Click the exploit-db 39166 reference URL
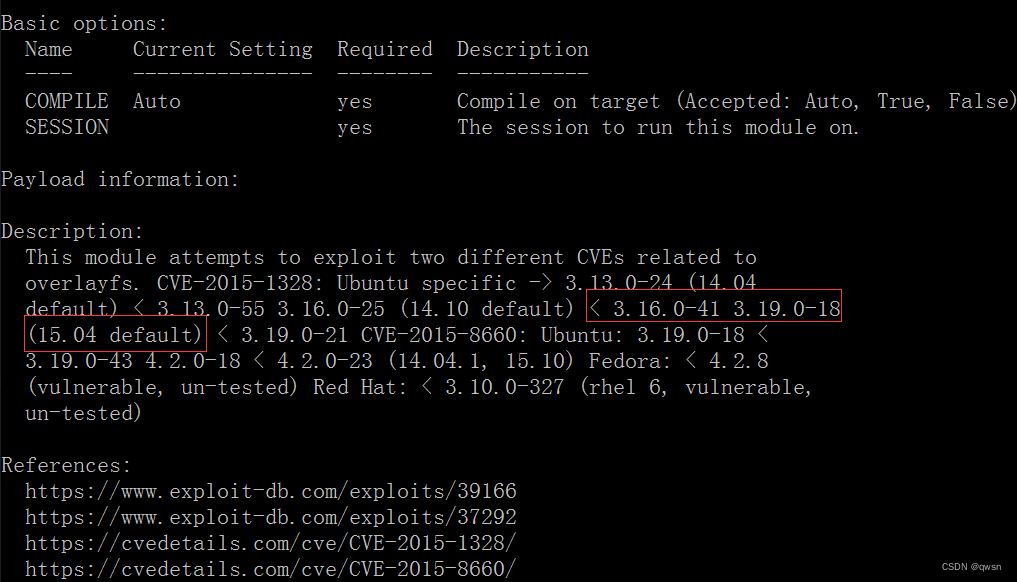The image size is (1017, 582). [x=270, y=491]
